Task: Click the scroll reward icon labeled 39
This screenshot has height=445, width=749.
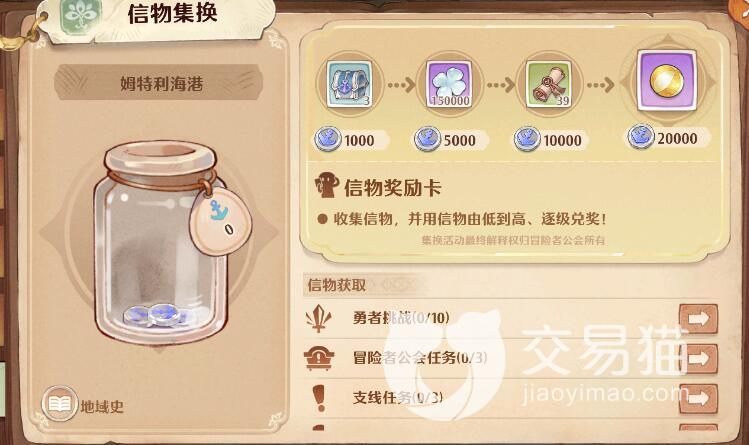Action: click(548, 85)
